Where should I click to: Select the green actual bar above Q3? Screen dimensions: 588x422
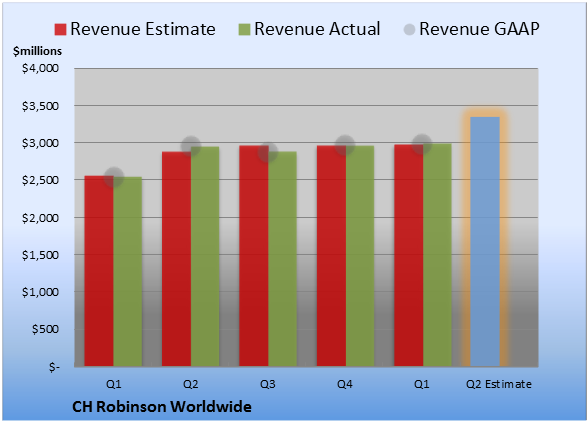click(282, 259)
